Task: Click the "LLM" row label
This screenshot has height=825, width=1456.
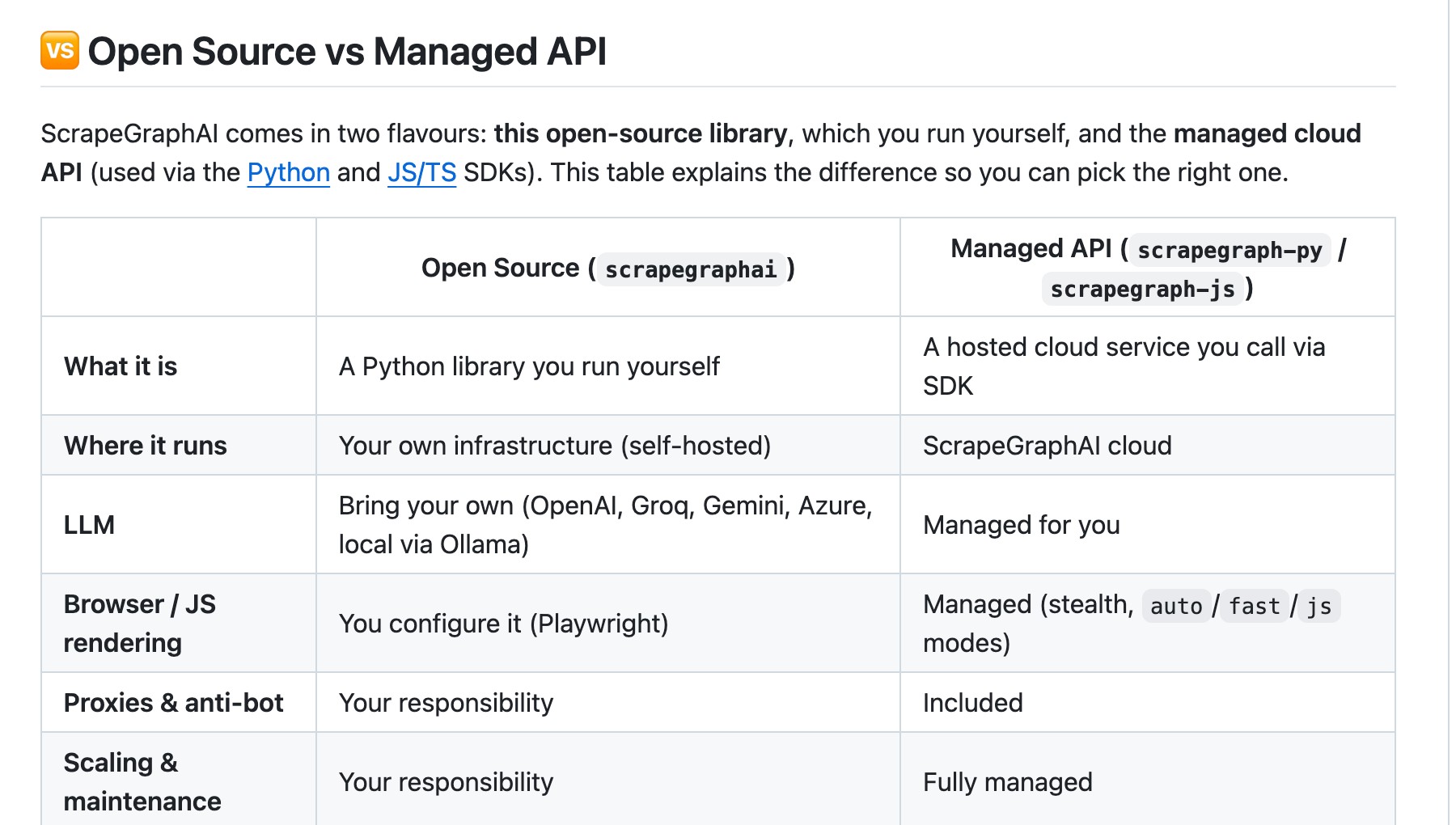Action: [x=89, y=525]
